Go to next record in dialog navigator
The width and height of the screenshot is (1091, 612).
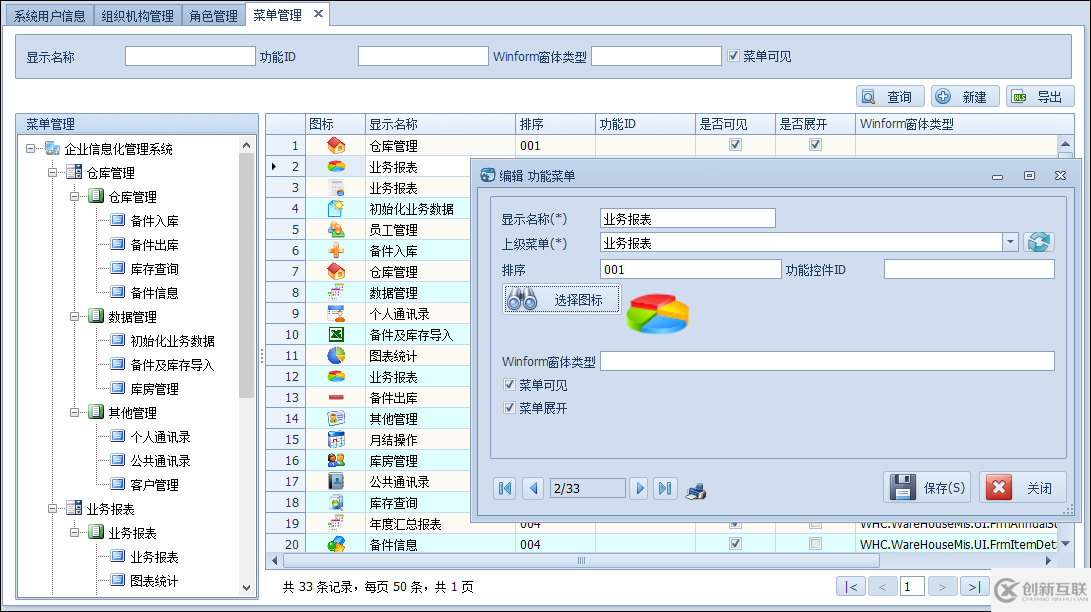pos(639,488)
